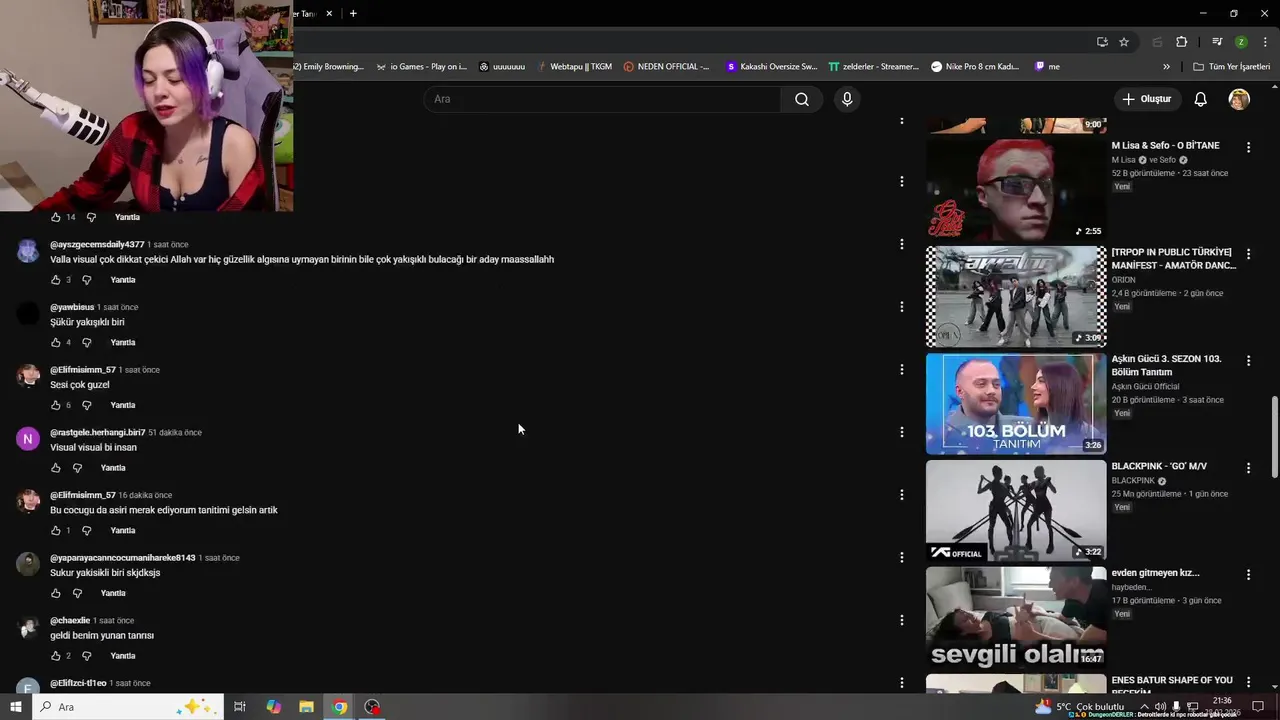Open more options for 'O Bİ'TANE' video
The image size is (1280, 720).
tap(1248, 147)
